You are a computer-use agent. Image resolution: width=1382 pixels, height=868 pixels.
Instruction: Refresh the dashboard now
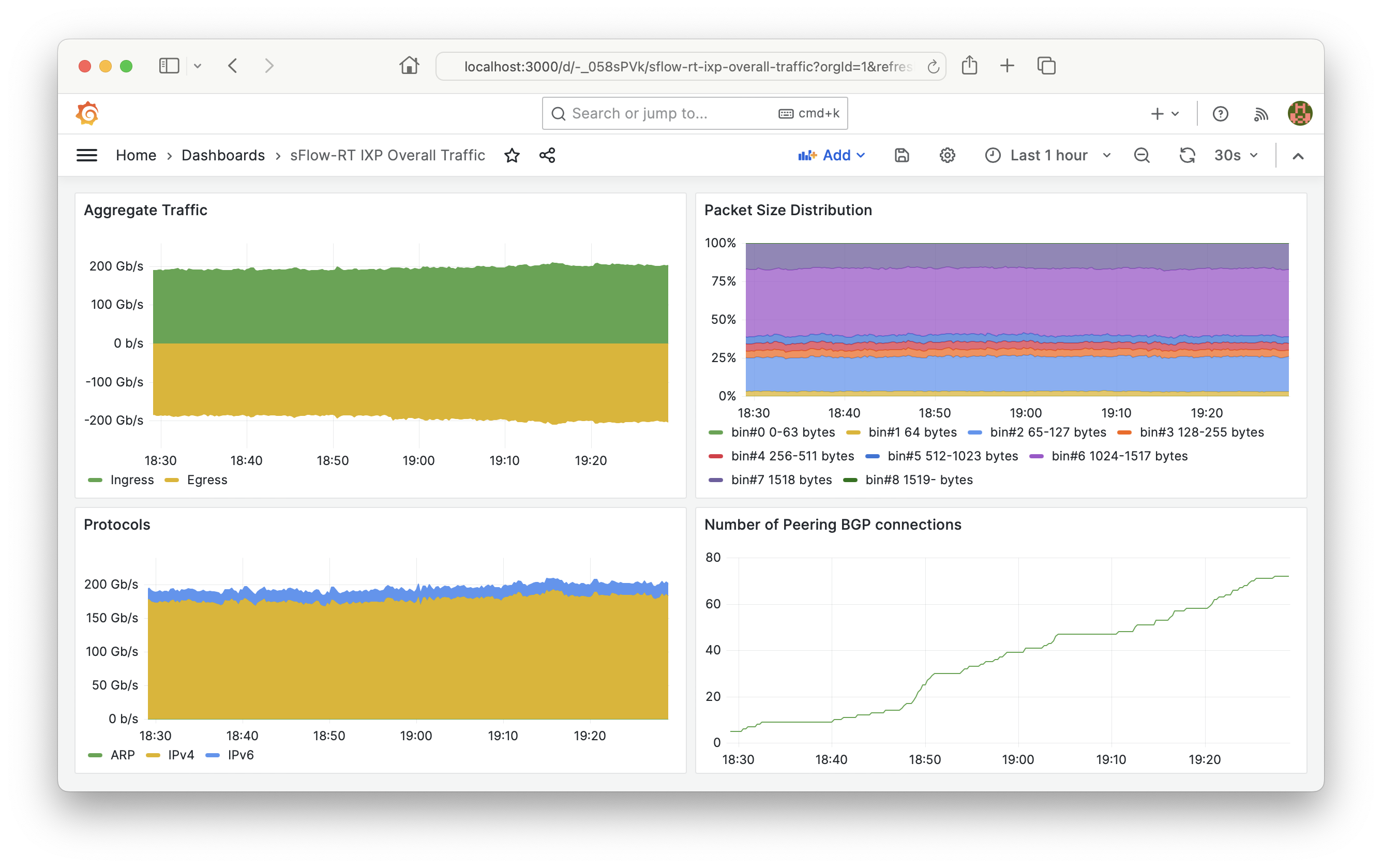tap(1187, 156)
